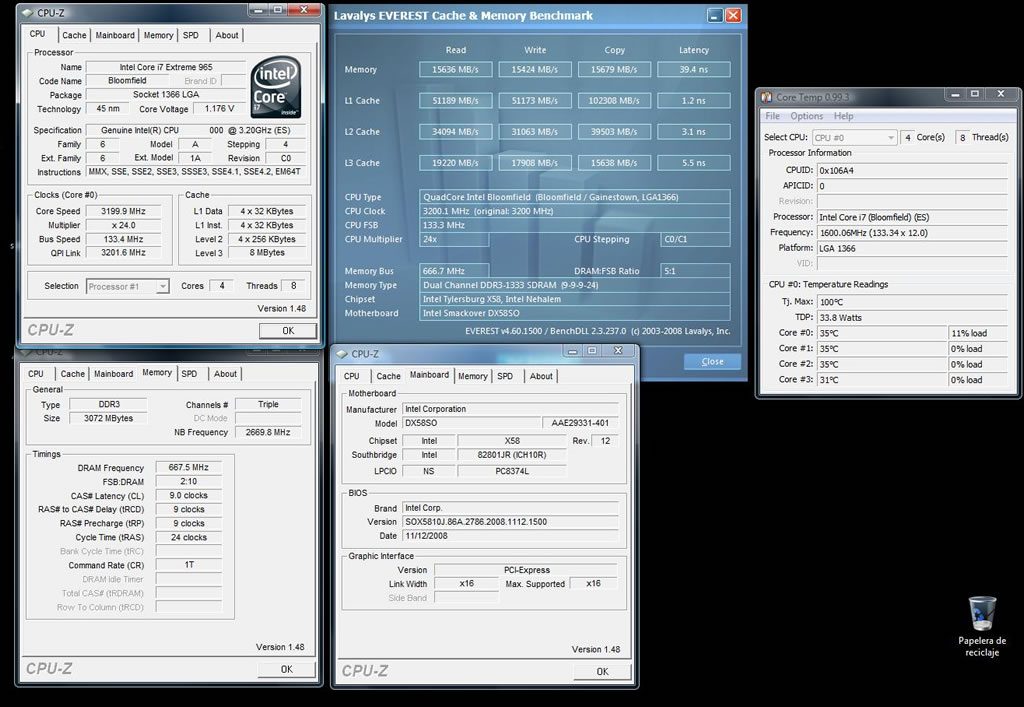Select the About tab in the Mainboard CPU-Z window
Viewport: 1024px width, 707px height.
(541, 376)
